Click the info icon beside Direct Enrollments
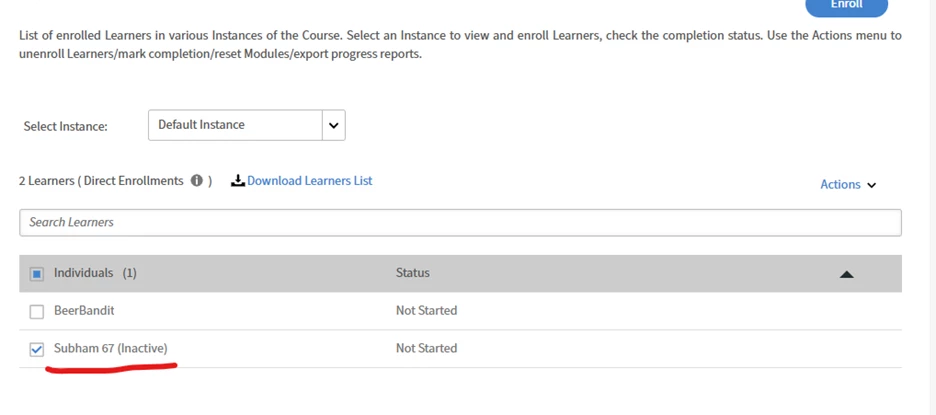The width and height of the screenshot is (936, 415). tap(197, 181)
